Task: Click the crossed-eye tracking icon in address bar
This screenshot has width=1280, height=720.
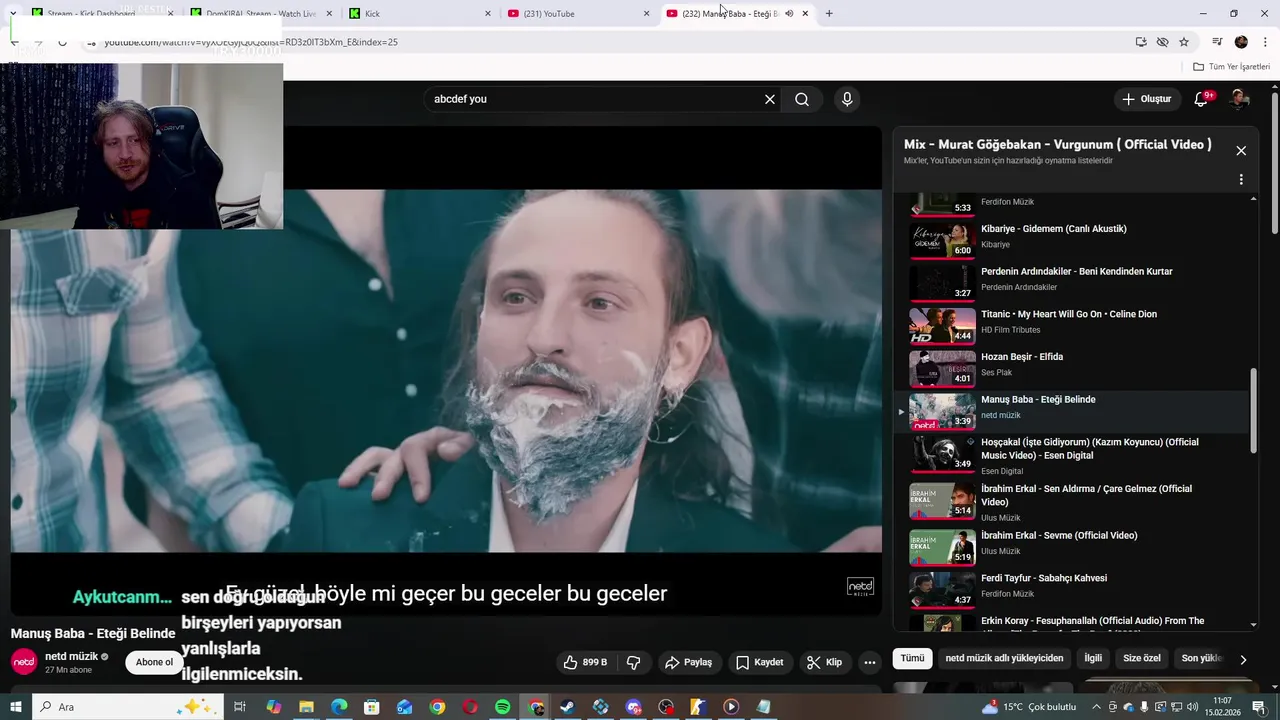Action: coord(1162,42)
